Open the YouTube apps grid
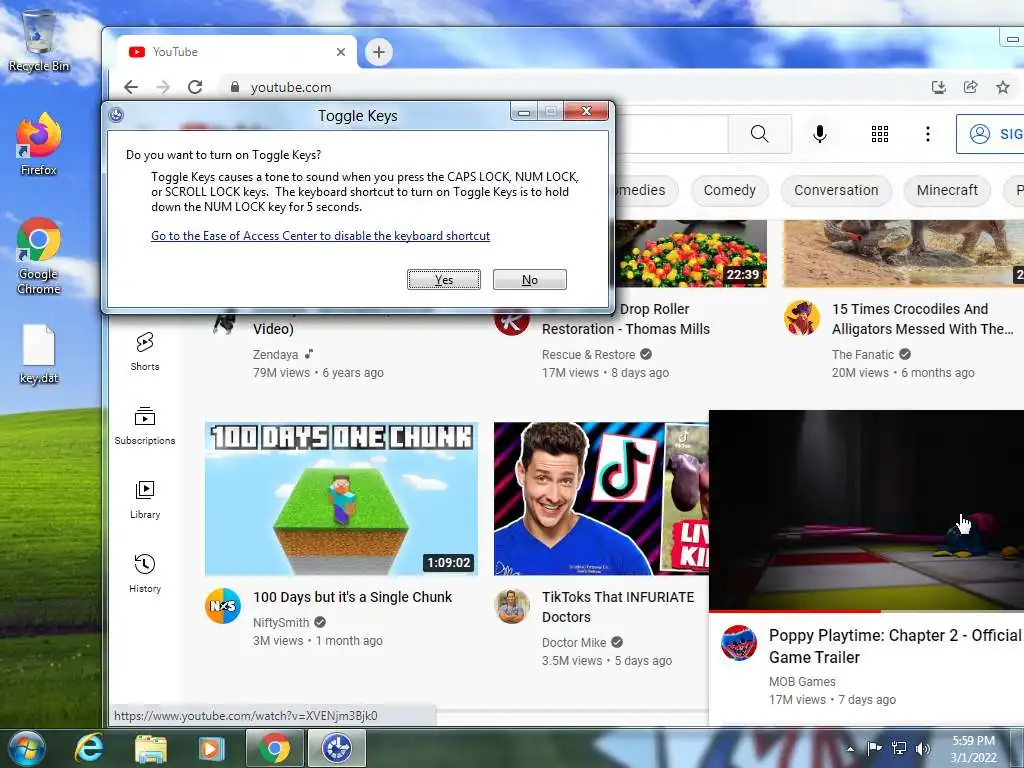 pyautogui.click(x=880, y=134)
